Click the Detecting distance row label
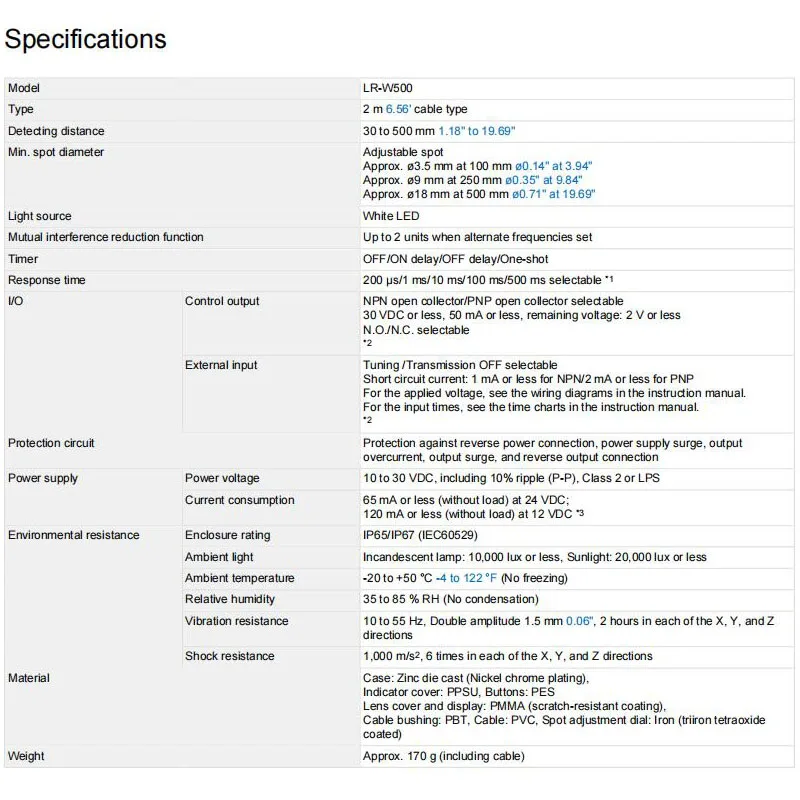 (56, 131)
